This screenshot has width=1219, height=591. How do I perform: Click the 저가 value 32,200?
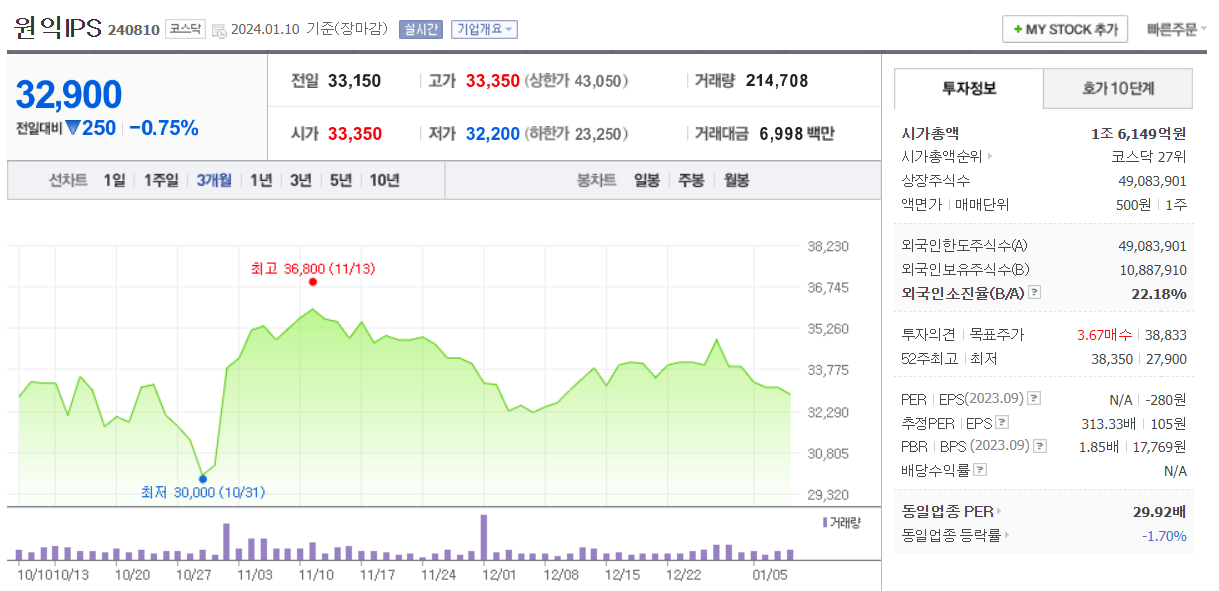click(x=493, y=133)
